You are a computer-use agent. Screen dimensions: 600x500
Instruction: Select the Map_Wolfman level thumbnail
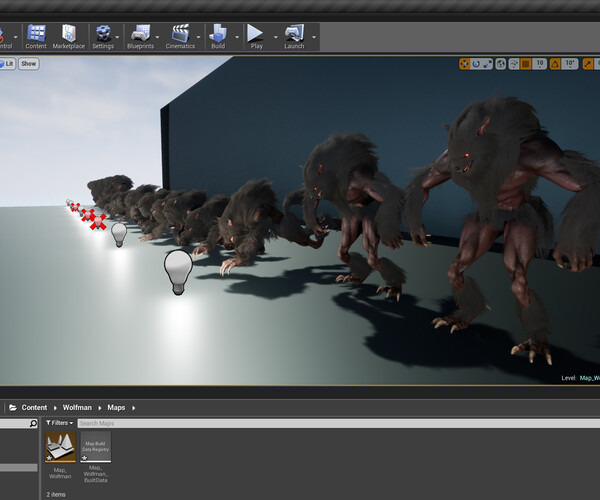[60, 446]
